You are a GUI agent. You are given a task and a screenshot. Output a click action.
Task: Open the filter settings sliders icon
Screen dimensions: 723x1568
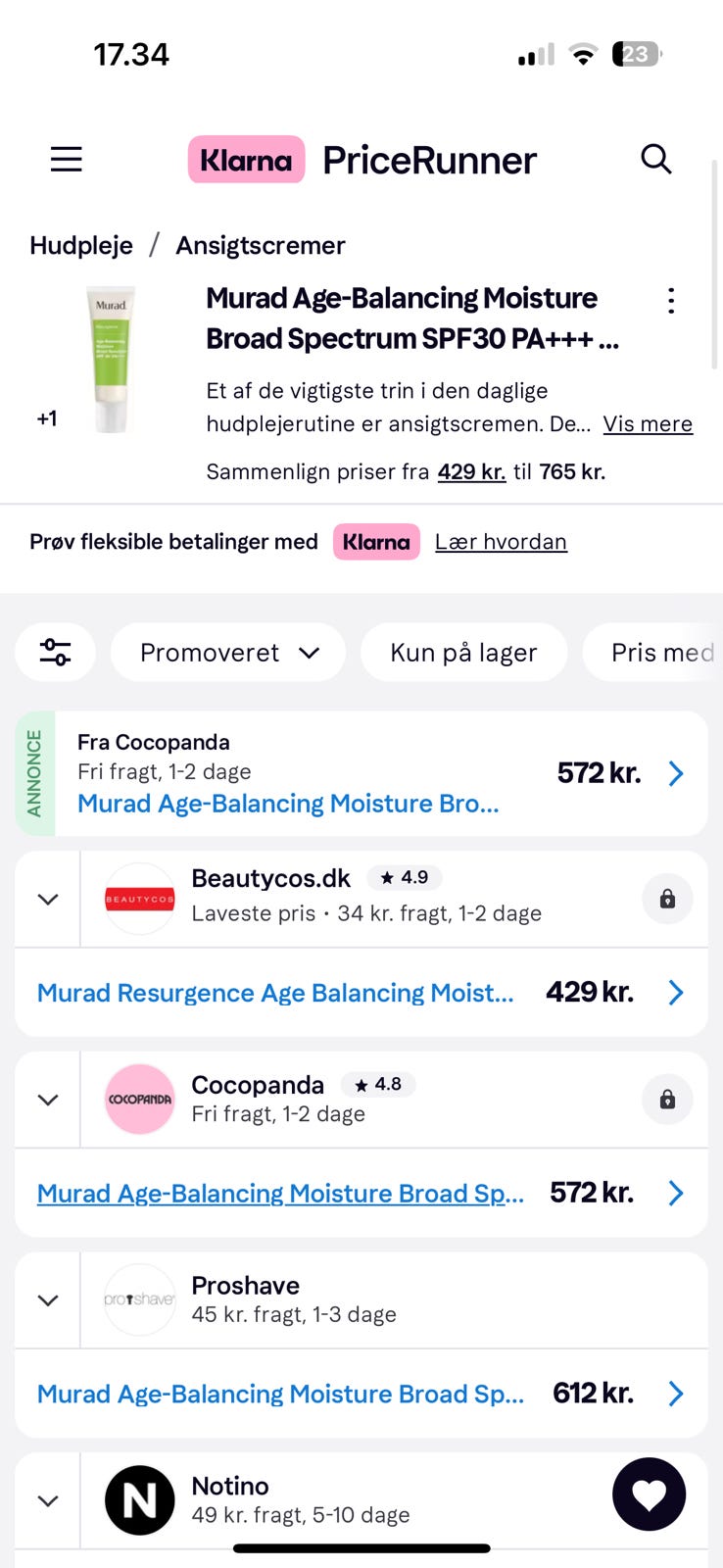(55, 652)
